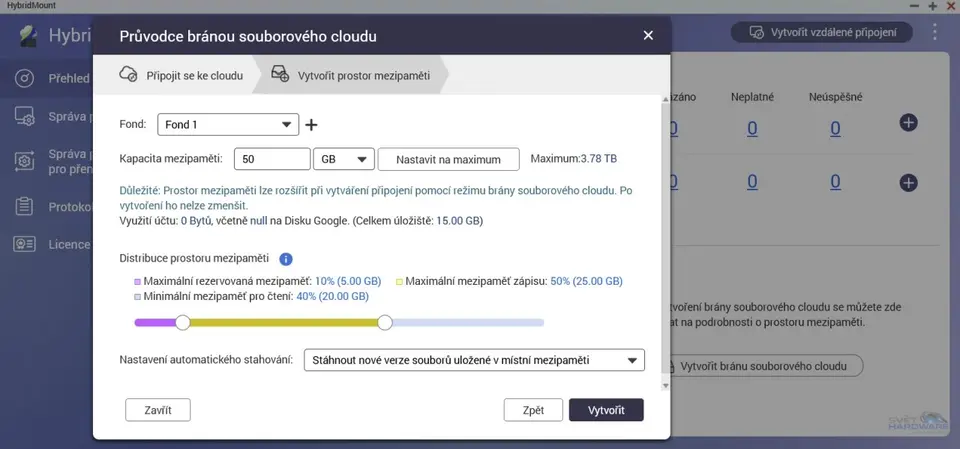Click the Kapacita mezipaměti input field

click(x=272, y=159)
